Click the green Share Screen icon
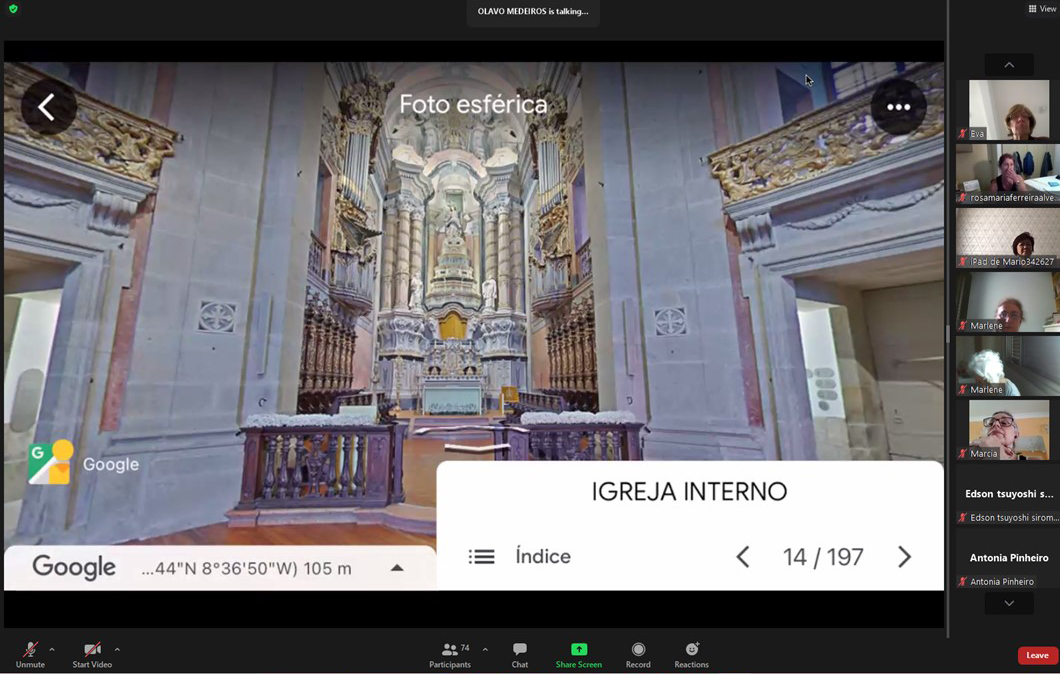Screen dimensions: 1060x674 (579, 650)
